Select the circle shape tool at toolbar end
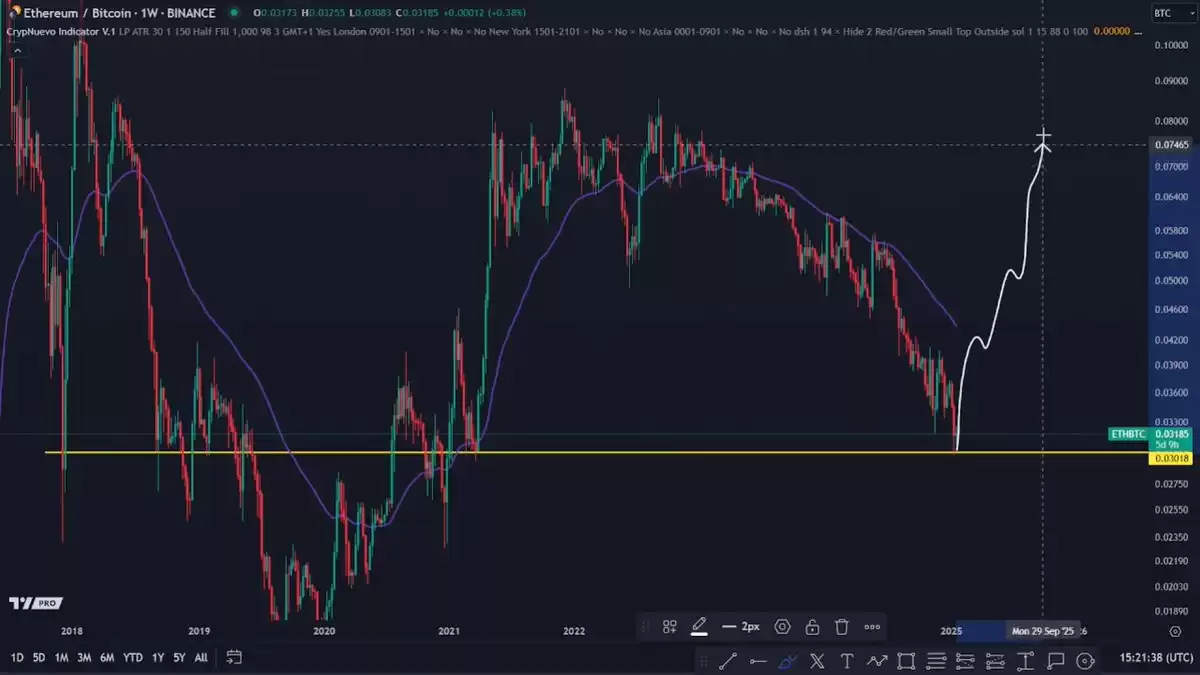 (x=1085, y=660)
